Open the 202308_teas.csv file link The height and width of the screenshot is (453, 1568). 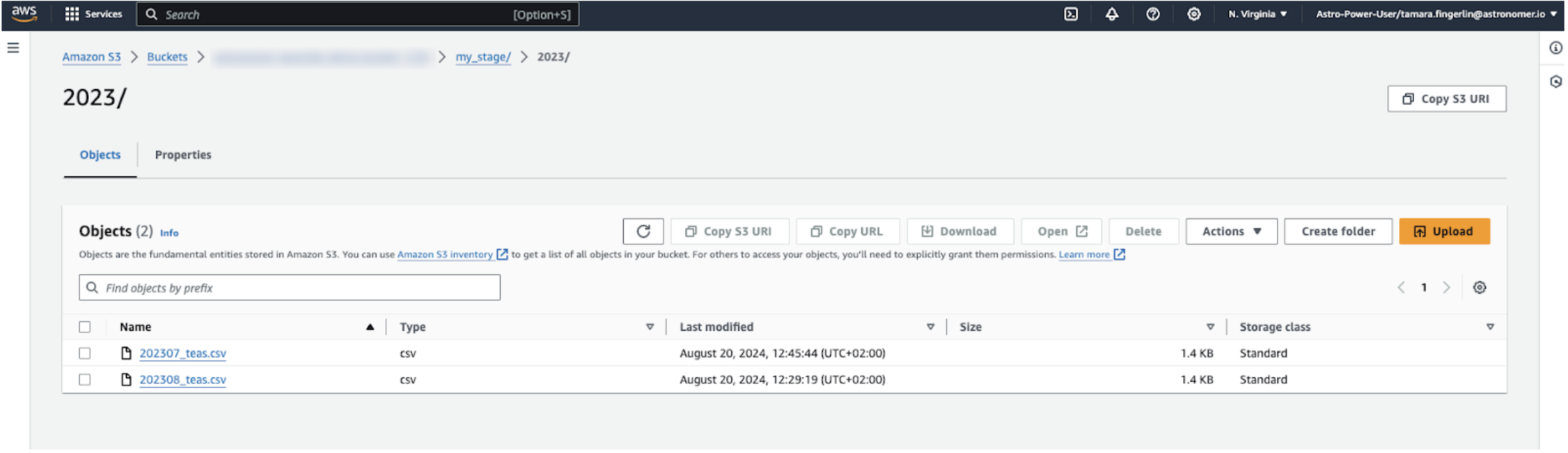(182, 380)
